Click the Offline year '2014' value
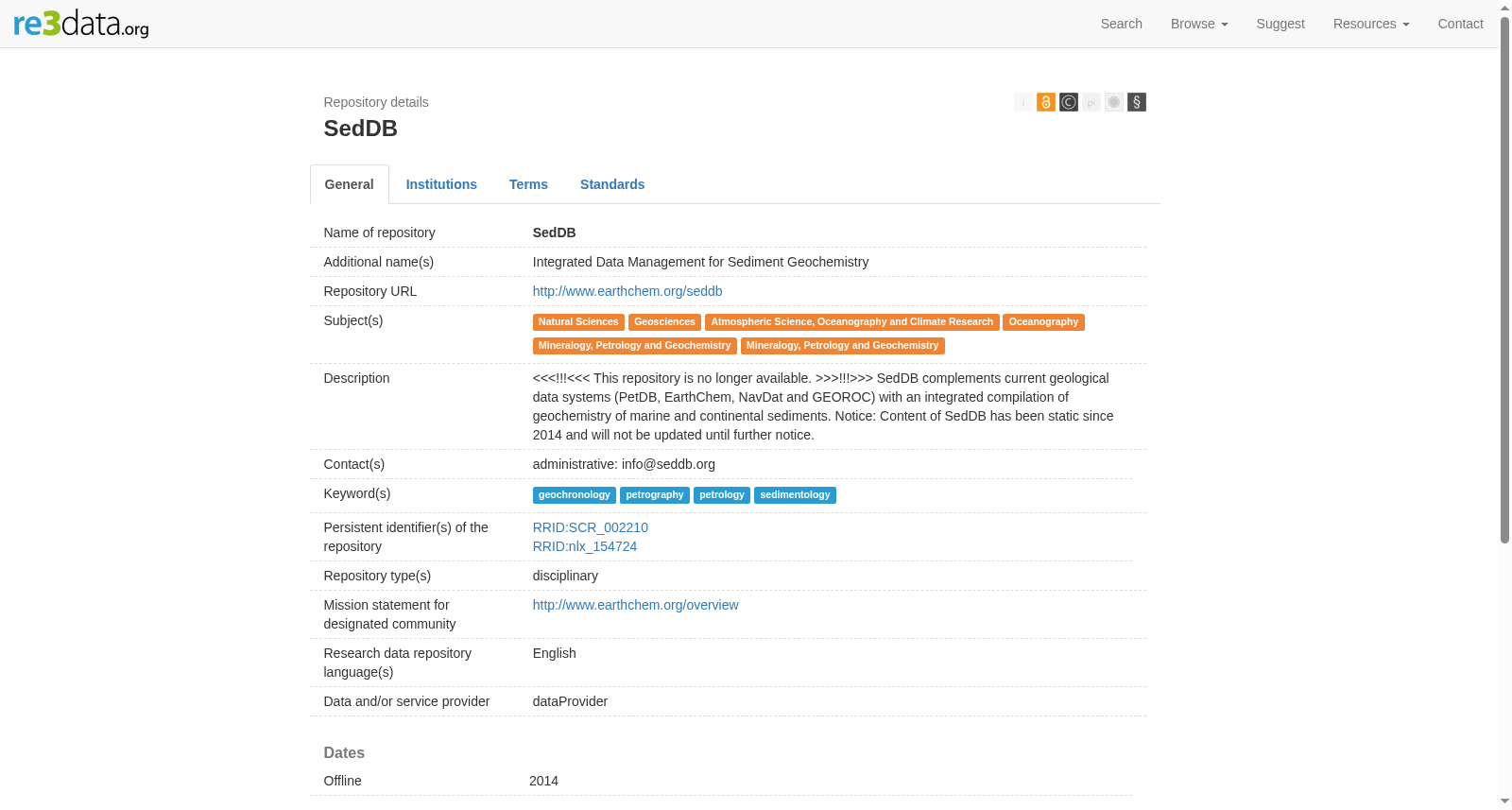 tap(543, 781)
